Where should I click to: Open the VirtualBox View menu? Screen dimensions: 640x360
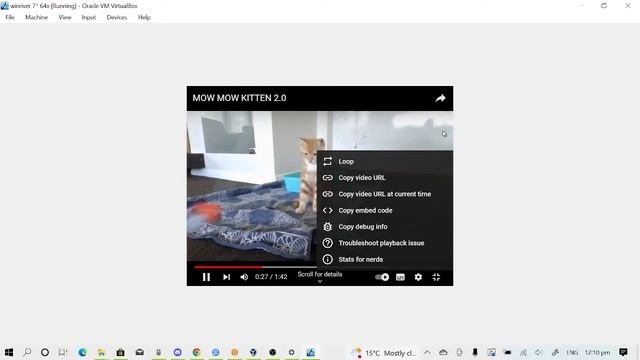coord(65,17)
